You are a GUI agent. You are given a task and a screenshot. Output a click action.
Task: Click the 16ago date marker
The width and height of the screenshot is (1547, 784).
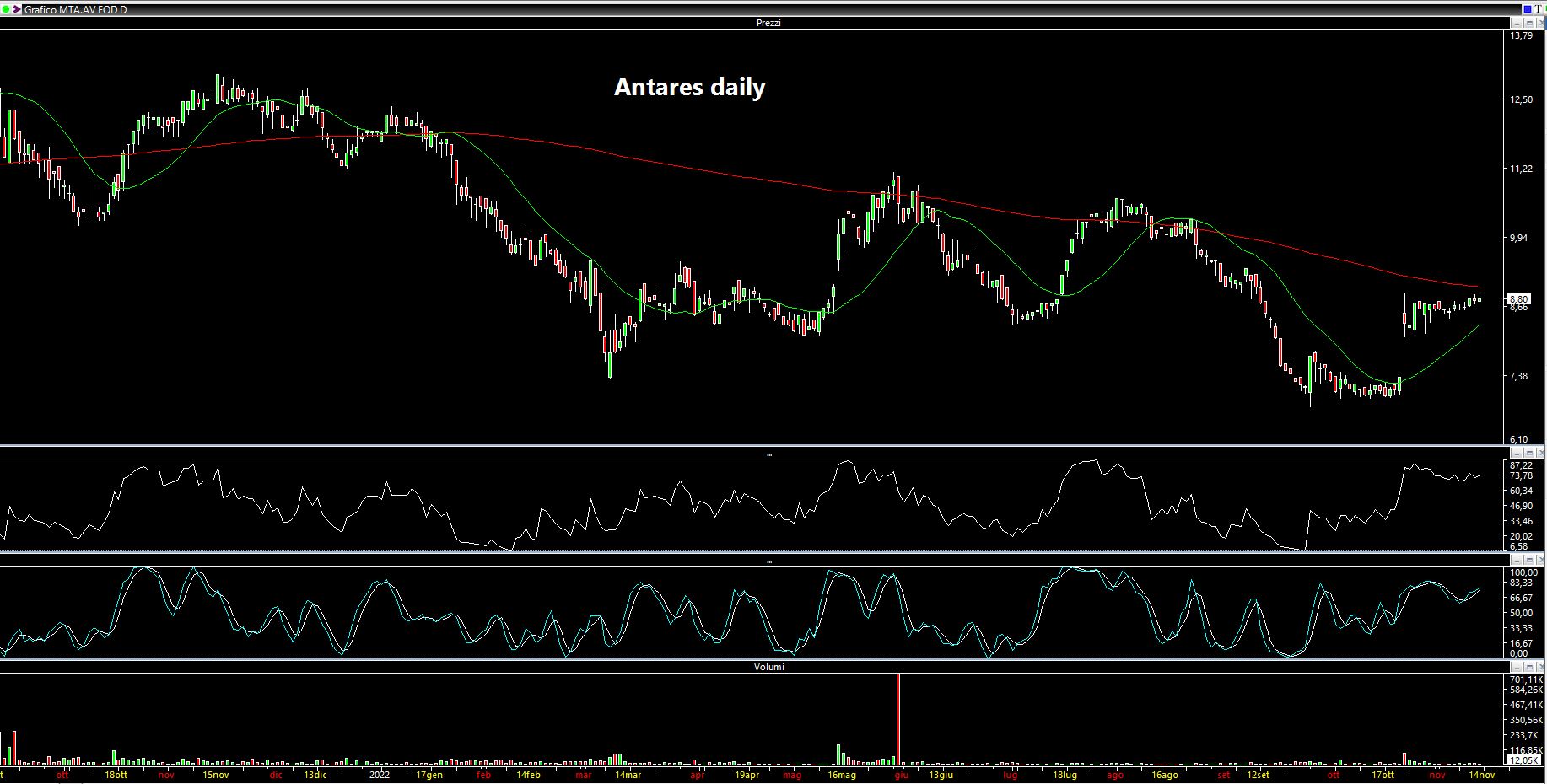point(1164,775)
